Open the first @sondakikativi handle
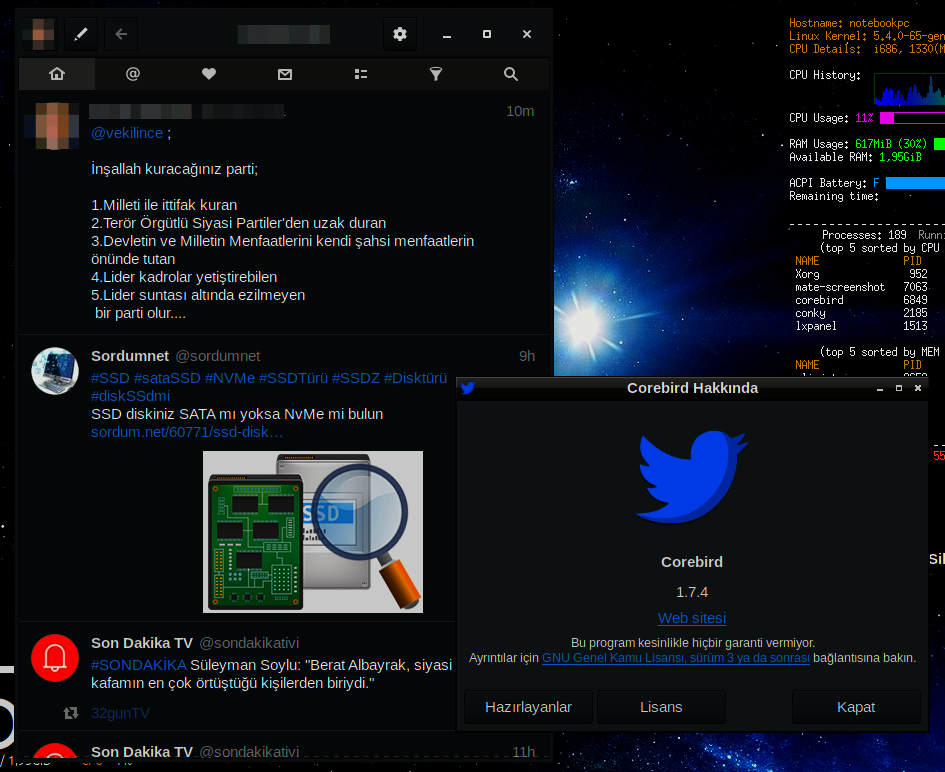945x772 pixels. [x=249, y=643]
